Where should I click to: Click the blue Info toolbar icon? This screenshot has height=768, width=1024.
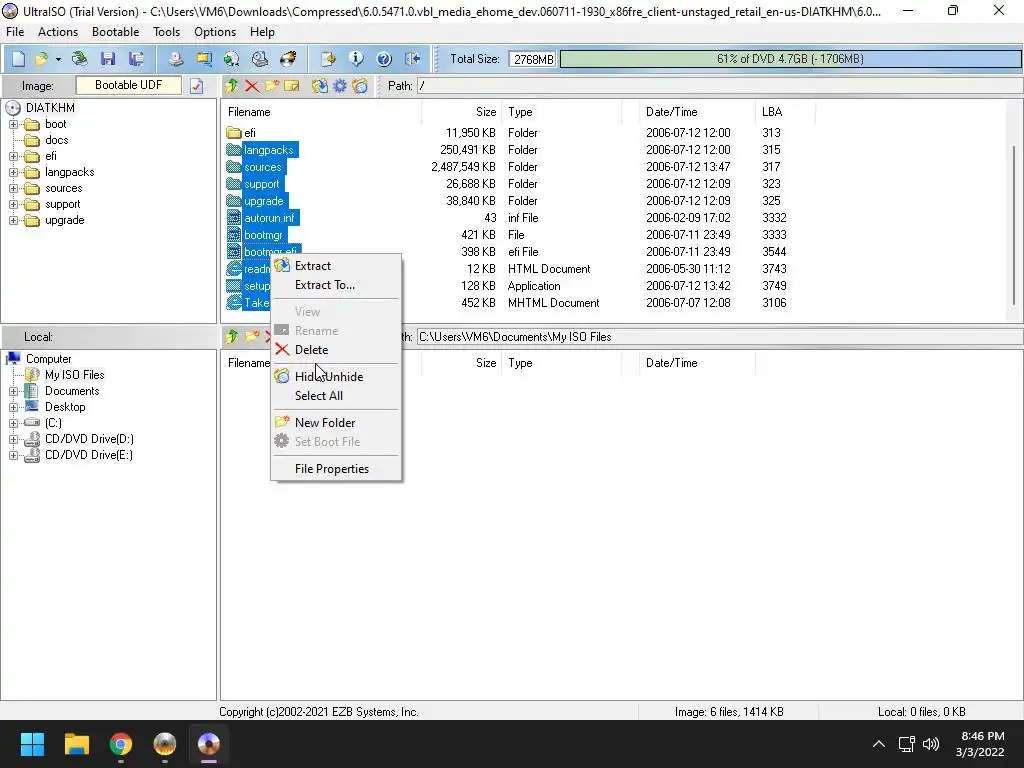(356, 59)
